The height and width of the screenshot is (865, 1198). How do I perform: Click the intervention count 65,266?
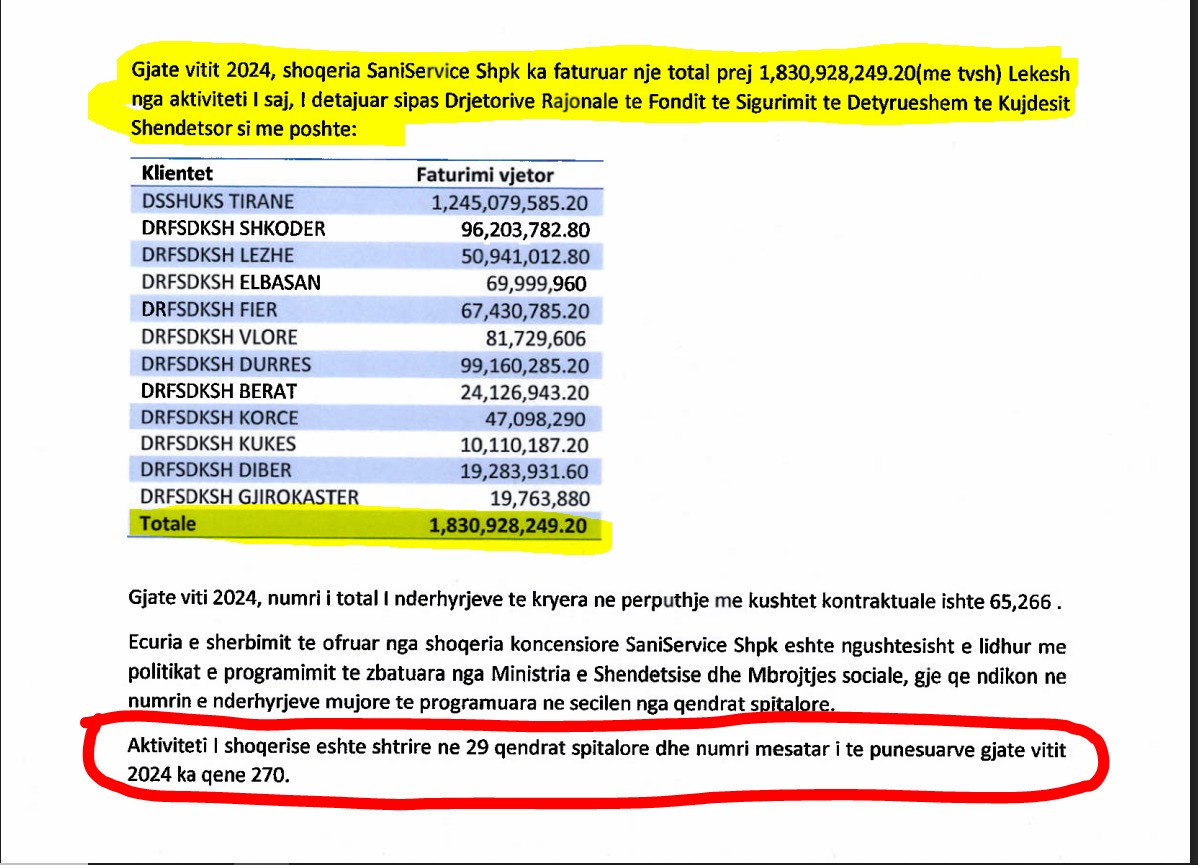(1020, 601)
